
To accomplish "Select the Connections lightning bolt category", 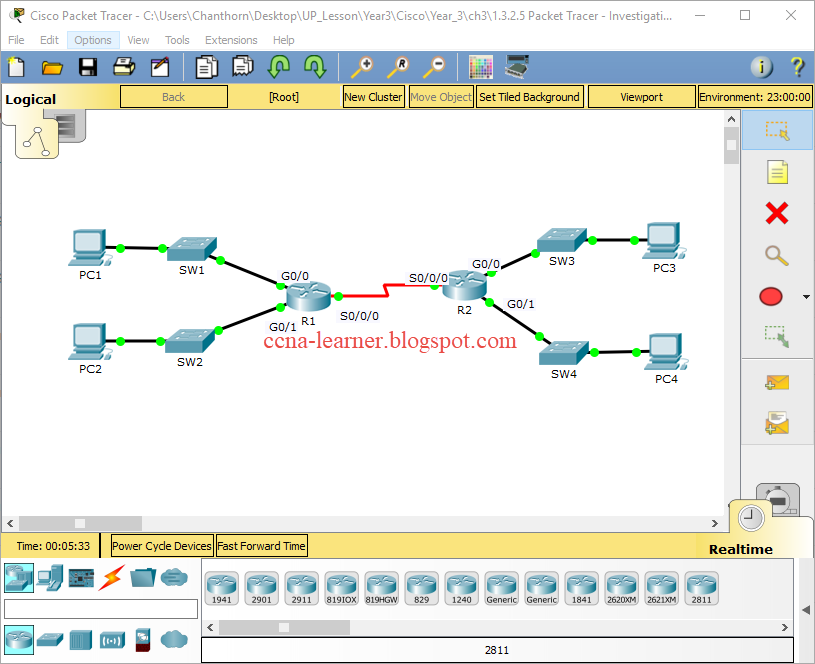I will 112,578.
